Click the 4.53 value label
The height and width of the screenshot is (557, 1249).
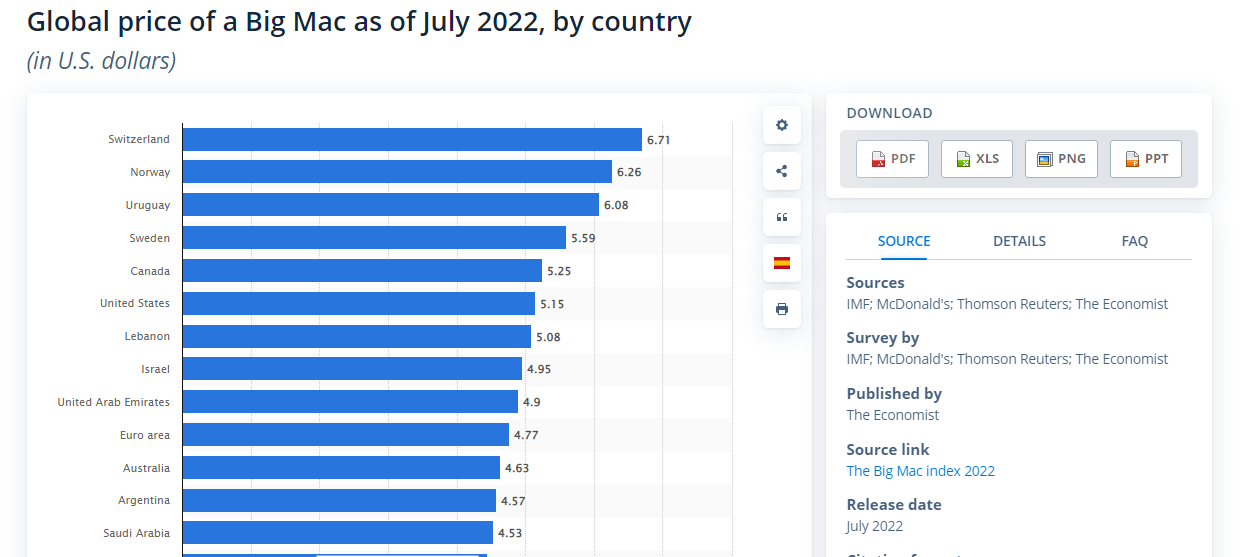(510, 533)
